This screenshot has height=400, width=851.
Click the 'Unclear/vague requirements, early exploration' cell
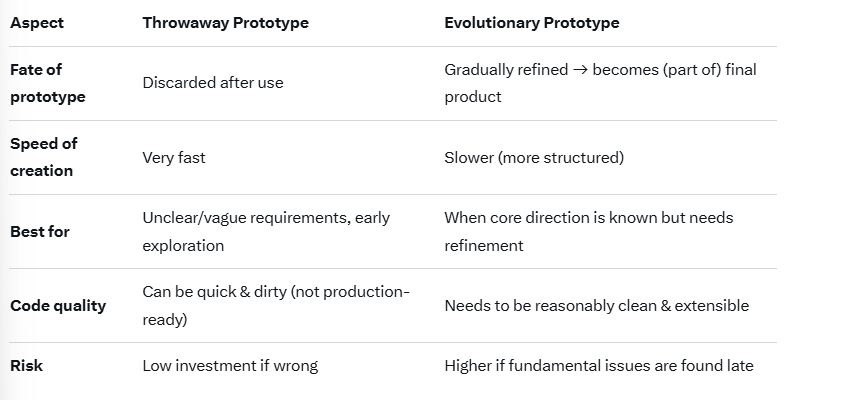265,231
